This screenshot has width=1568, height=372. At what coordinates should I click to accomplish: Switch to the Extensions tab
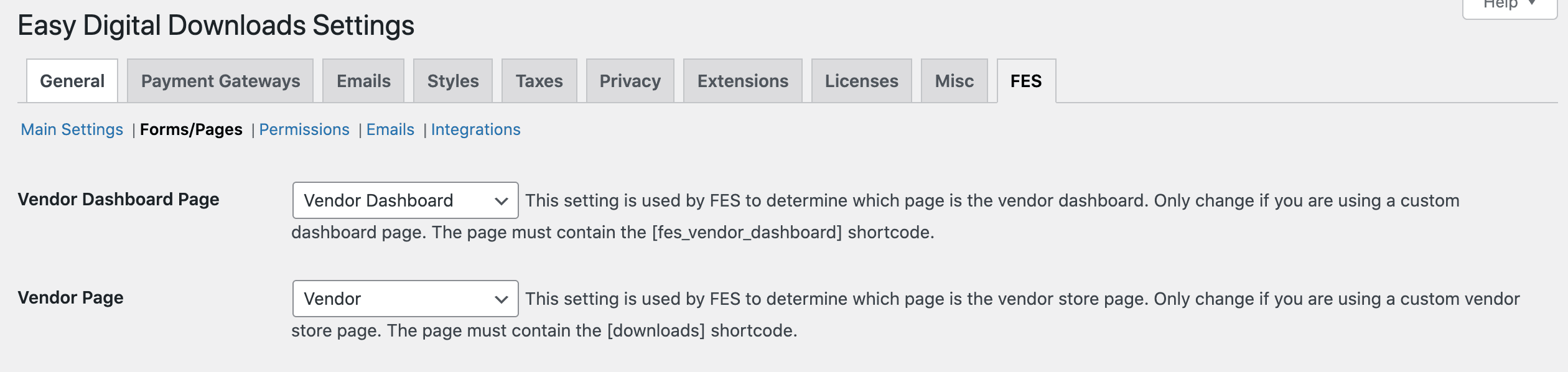click(x=742, y=81)
